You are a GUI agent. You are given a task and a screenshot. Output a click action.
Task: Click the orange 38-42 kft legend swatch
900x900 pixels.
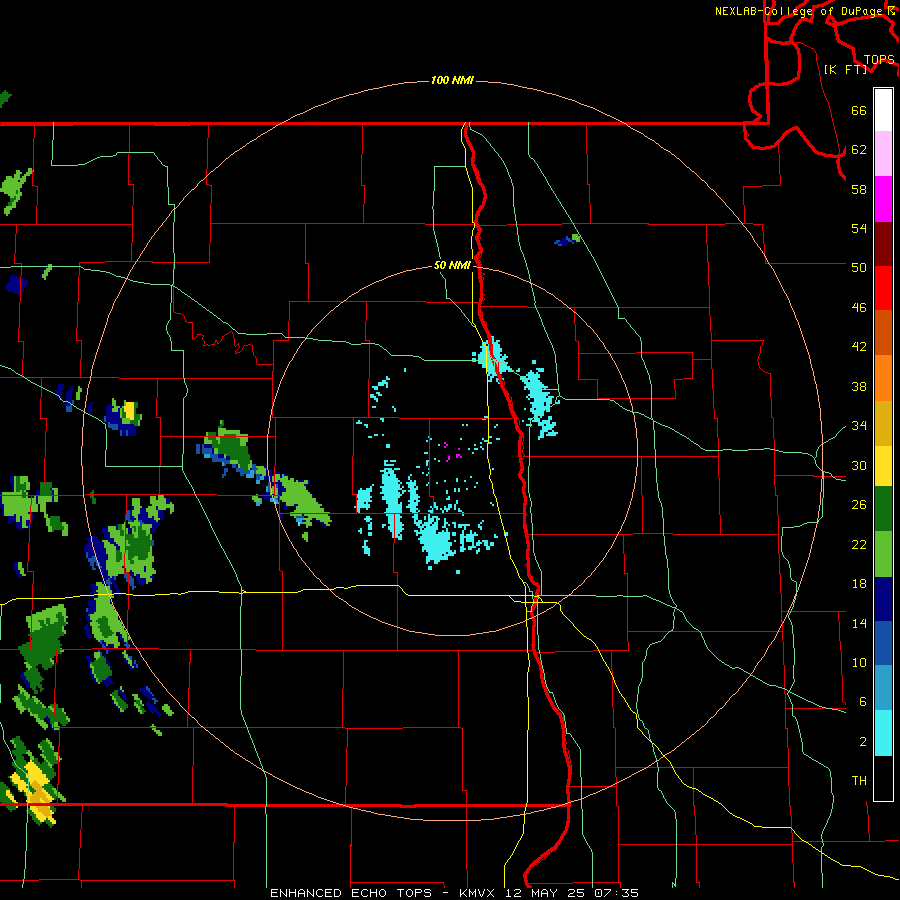pos(883,378)
